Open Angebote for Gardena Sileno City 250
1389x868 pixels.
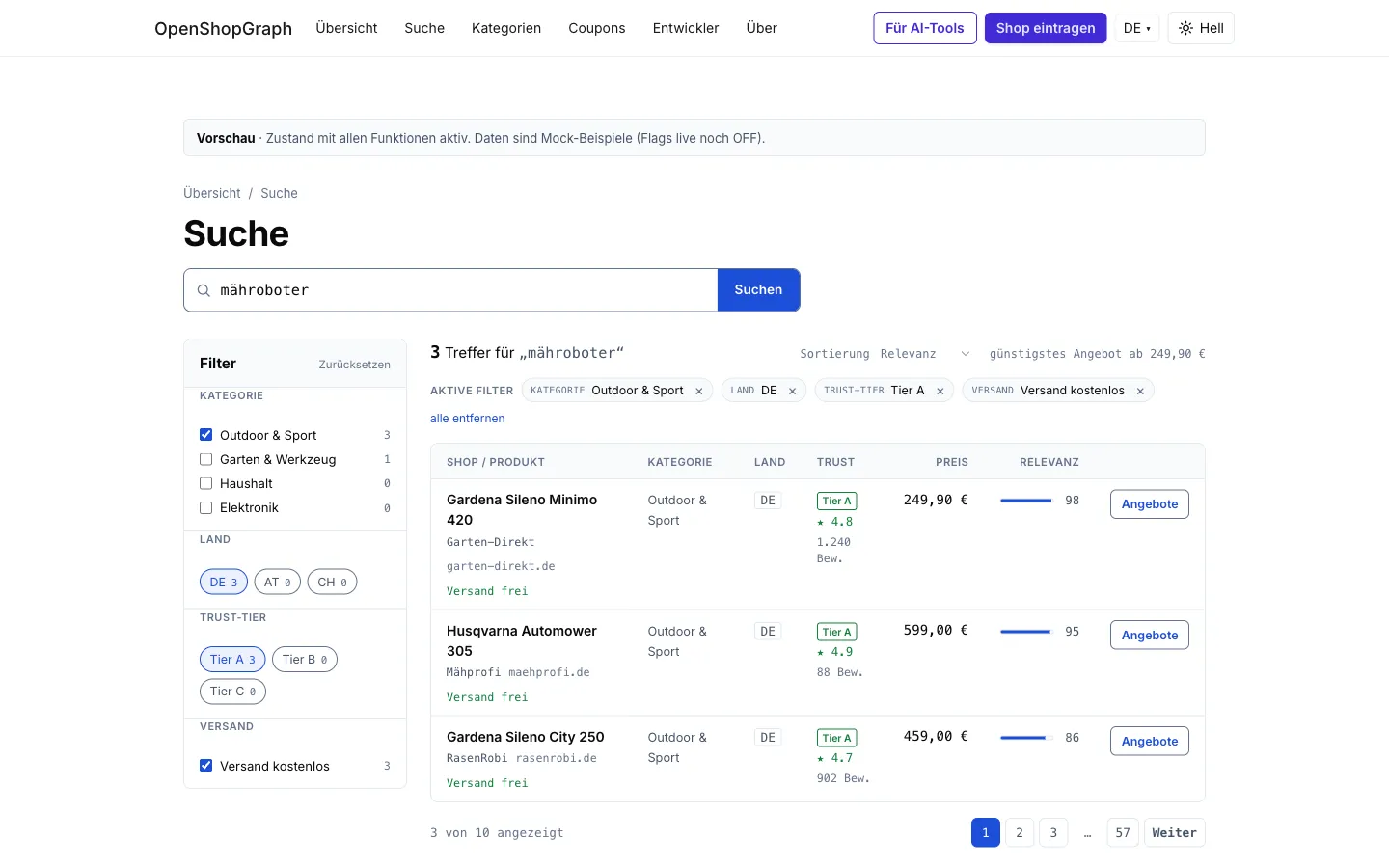[x=1150, y=742]
